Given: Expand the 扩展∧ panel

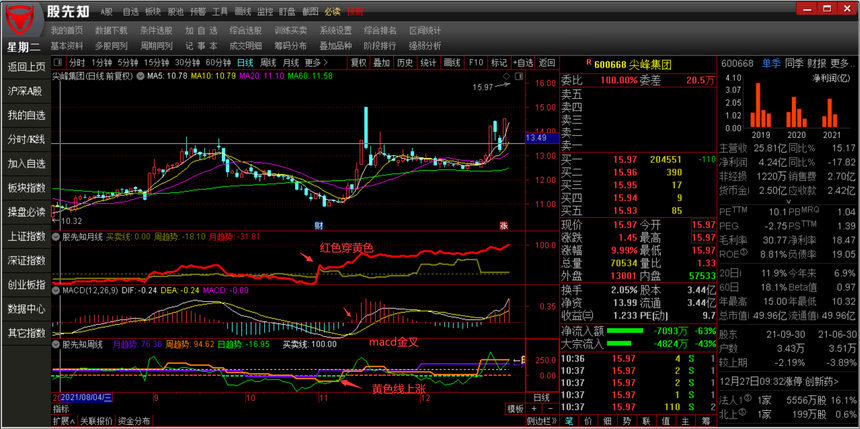Looking at the screenshot, I should click(x=64, y=421).
